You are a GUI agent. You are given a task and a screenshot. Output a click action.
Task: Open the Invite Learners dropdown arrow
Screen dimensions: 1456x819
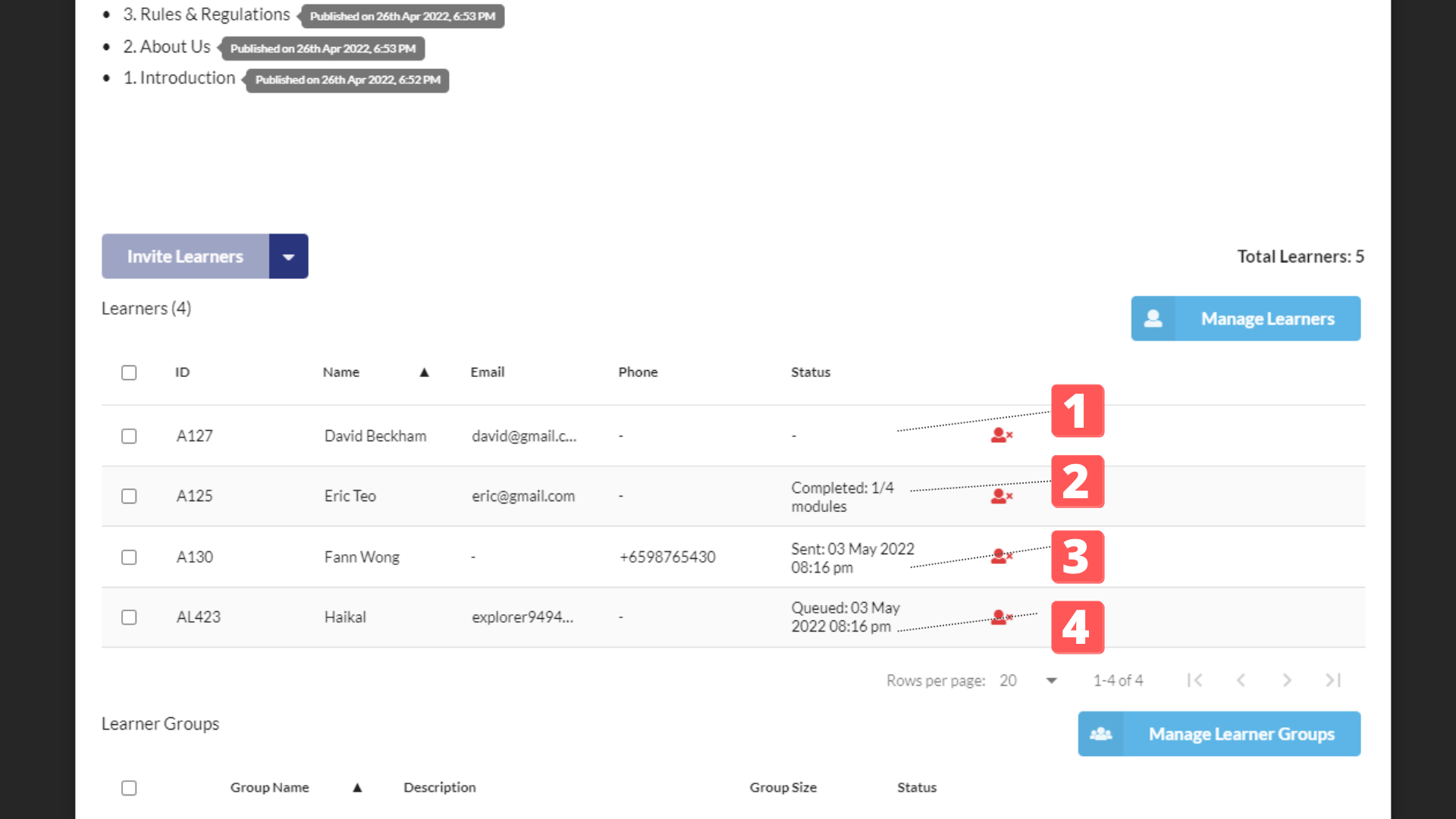[288, 256]
